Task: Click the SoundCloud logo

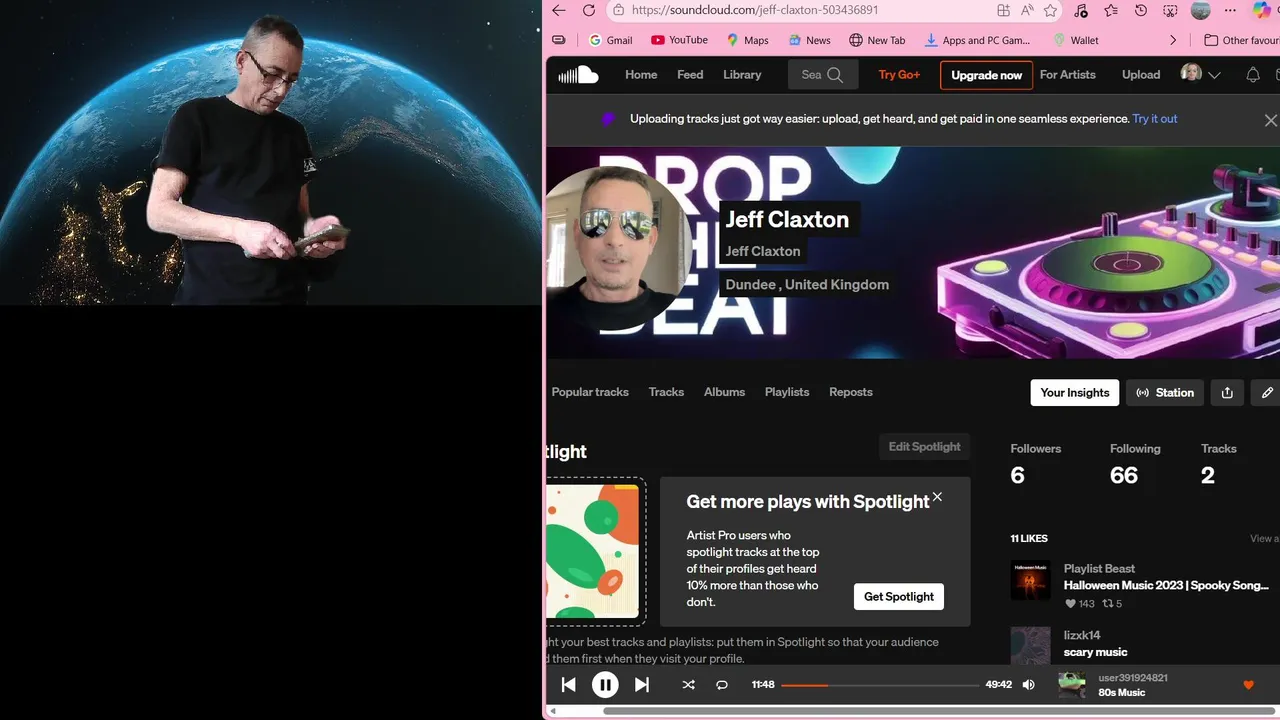Action: 578,75
